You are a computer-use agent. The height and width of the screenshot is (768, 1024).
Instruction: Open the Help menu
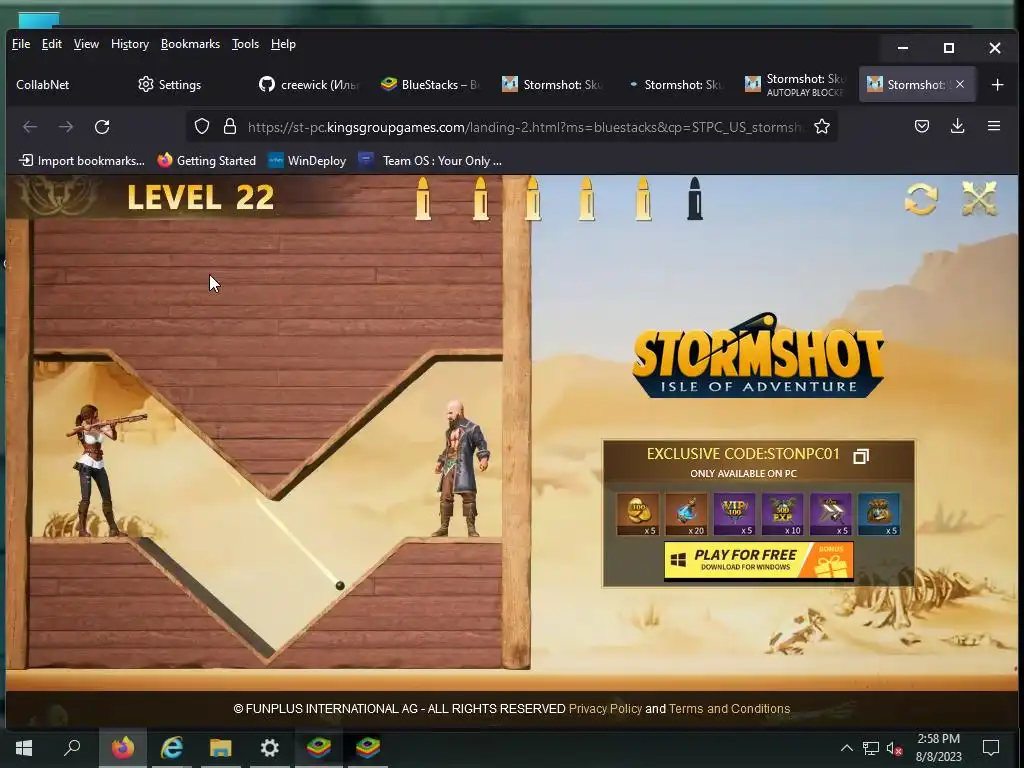click(x=283, y=44)
